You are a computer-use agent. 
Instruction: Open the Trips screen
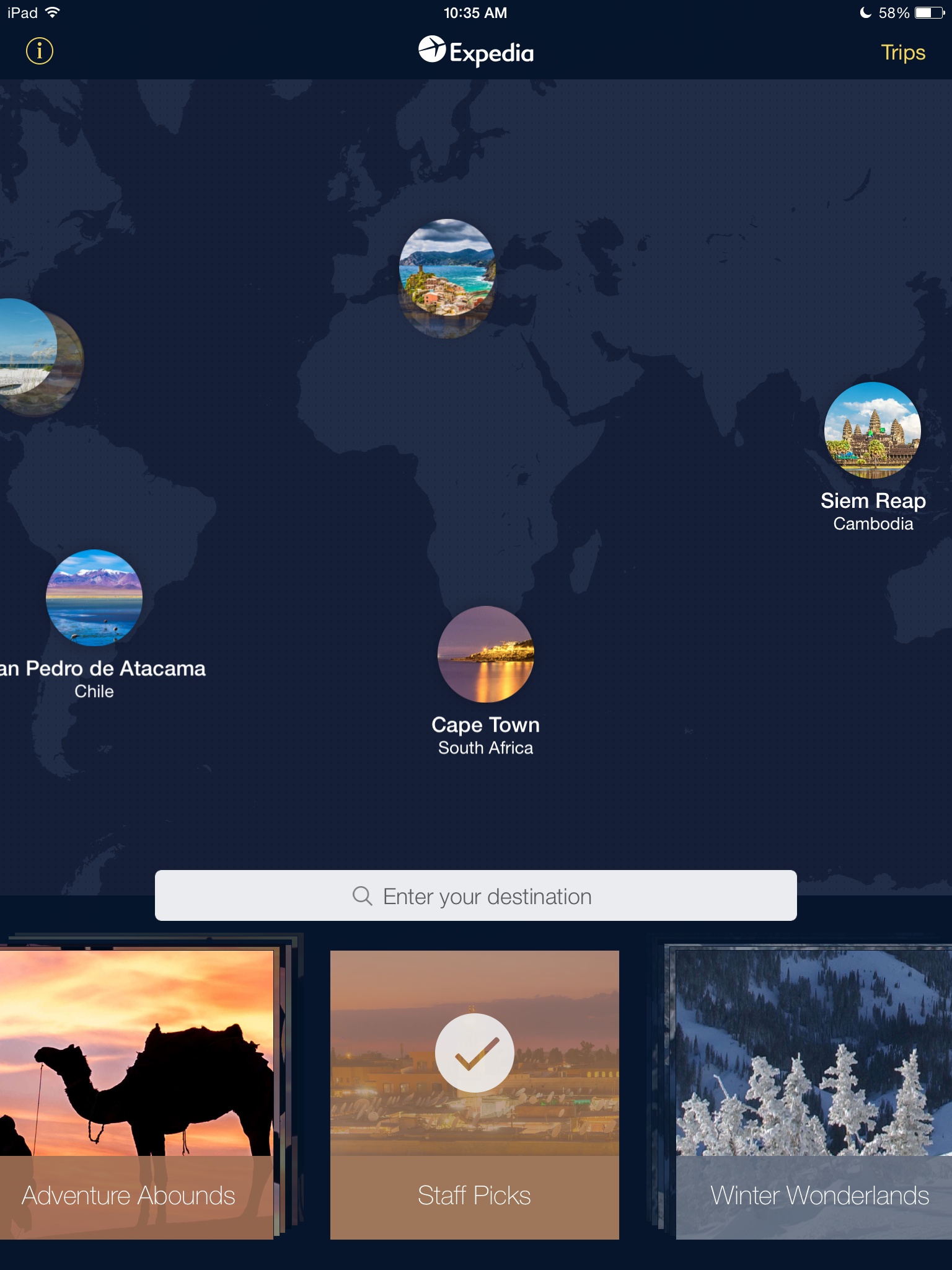[x=903, y=53]
